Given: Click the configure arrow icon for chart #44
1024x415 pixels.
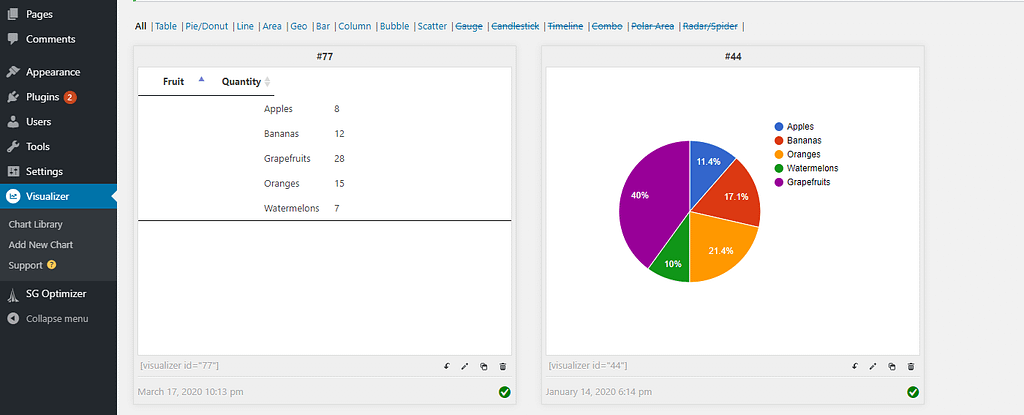Looking at the screenshot, I should (x=855, y=367).
